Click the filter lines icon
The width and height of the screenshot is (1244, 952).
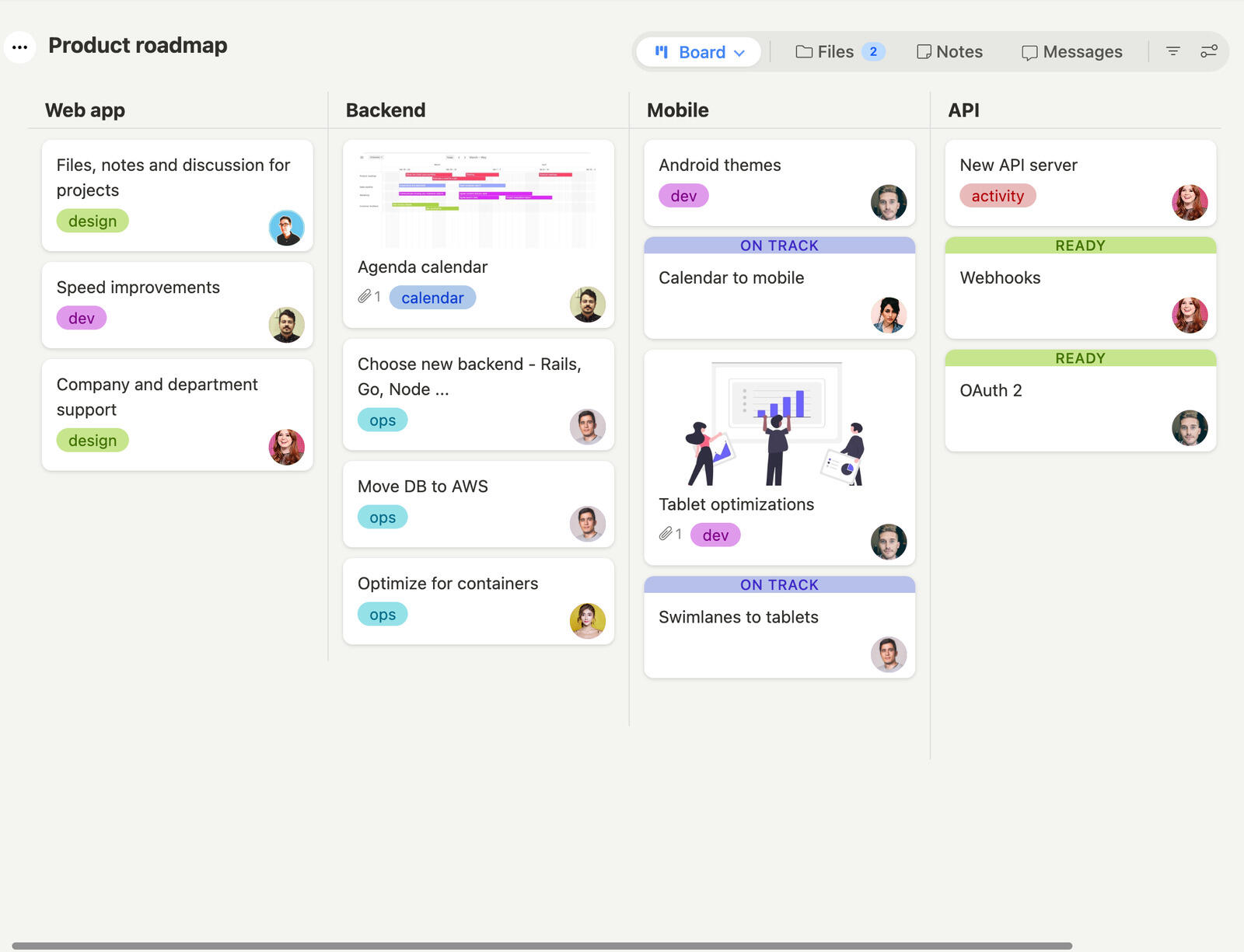(1173, 51)
